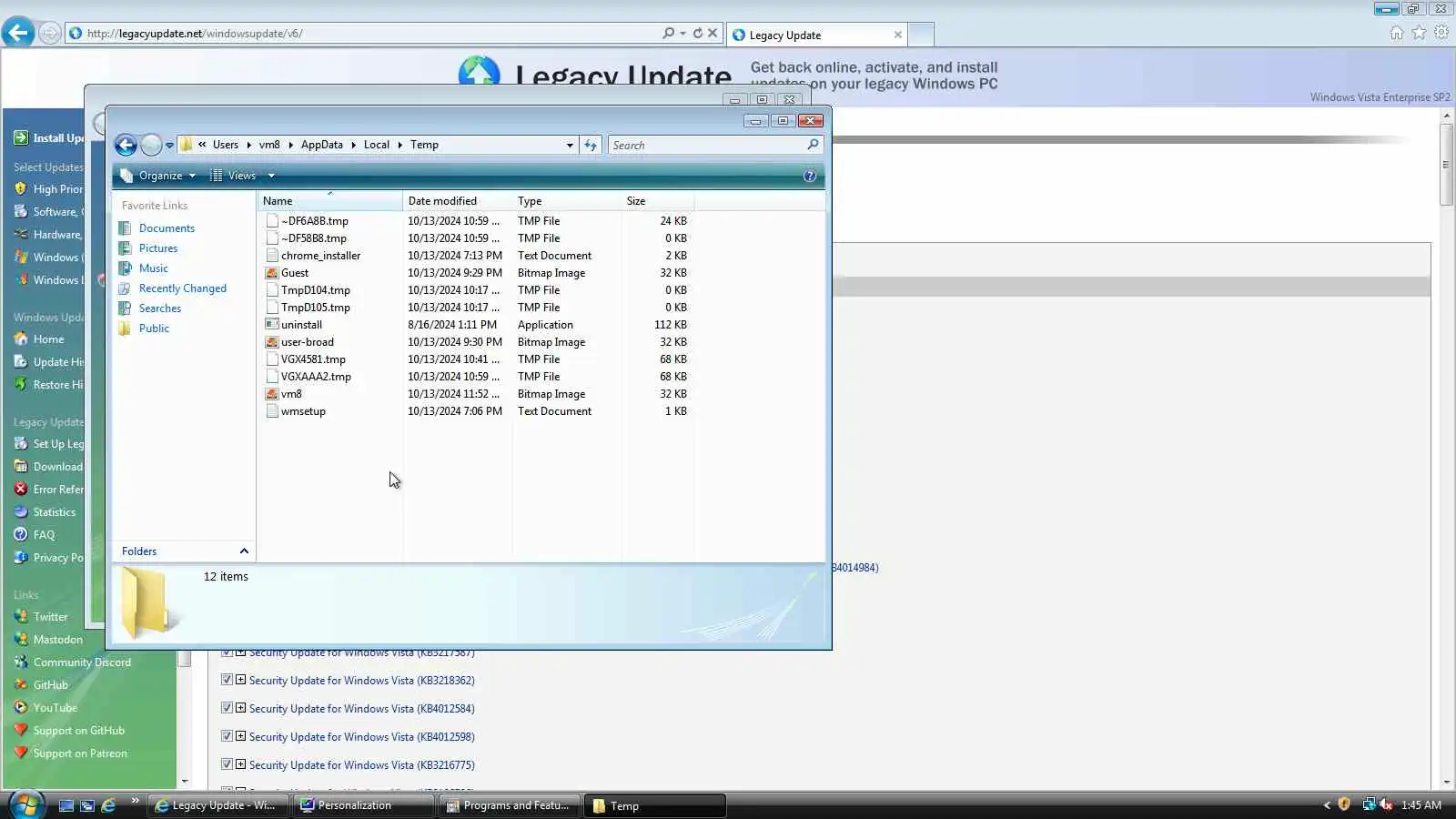This screenshot has width=1456, height=819.
Task: Visit the Community Discord sidebar link
Action: [x=82, y=662]
